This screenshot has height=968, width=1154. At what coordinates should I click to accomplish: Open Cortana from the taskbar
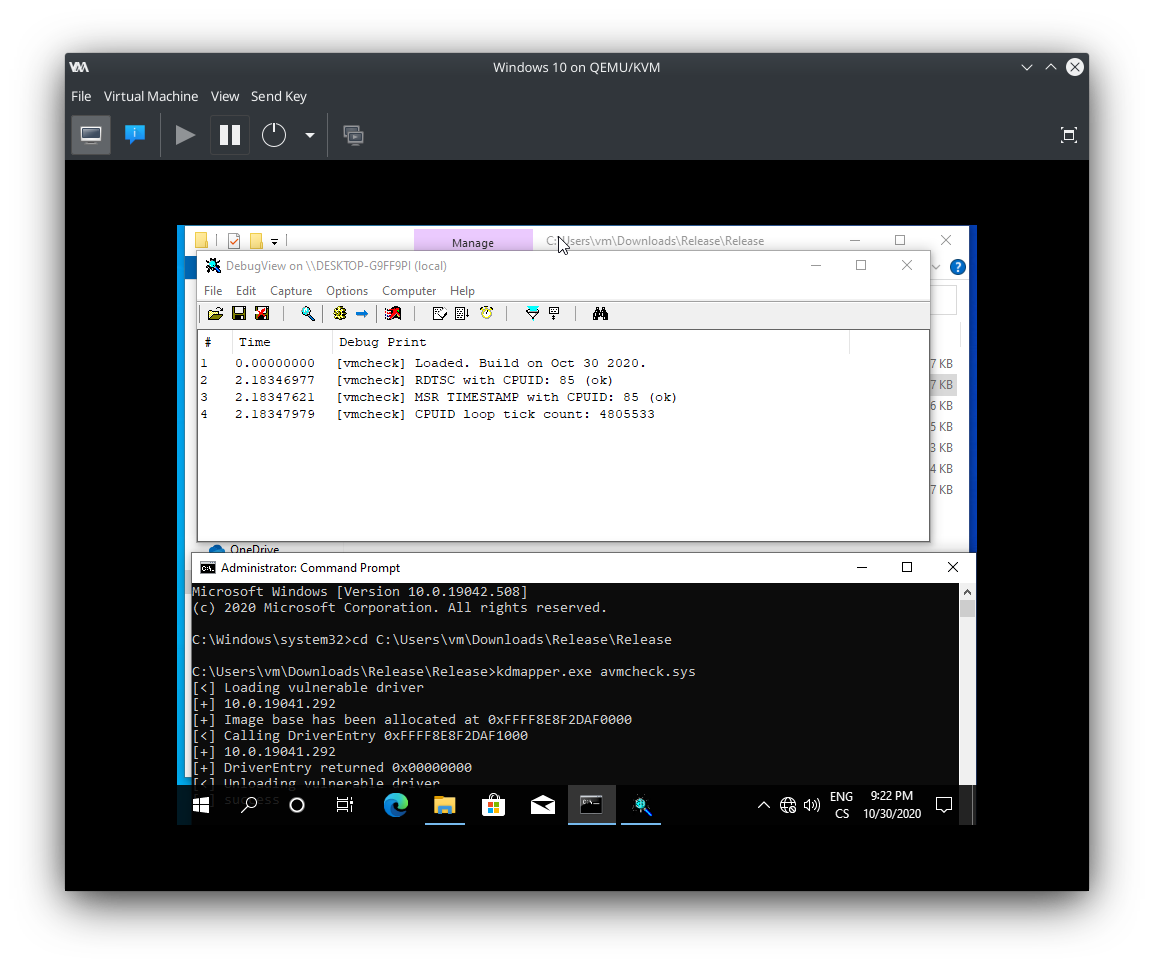[297, 805]
